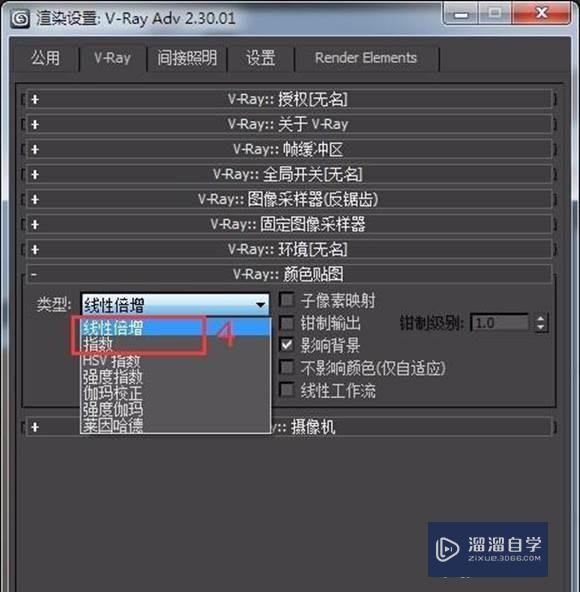The width and height of the screenshot is (580, 592).
Task: Select 莱因哈德 in the type list
Action: (175, 425)
